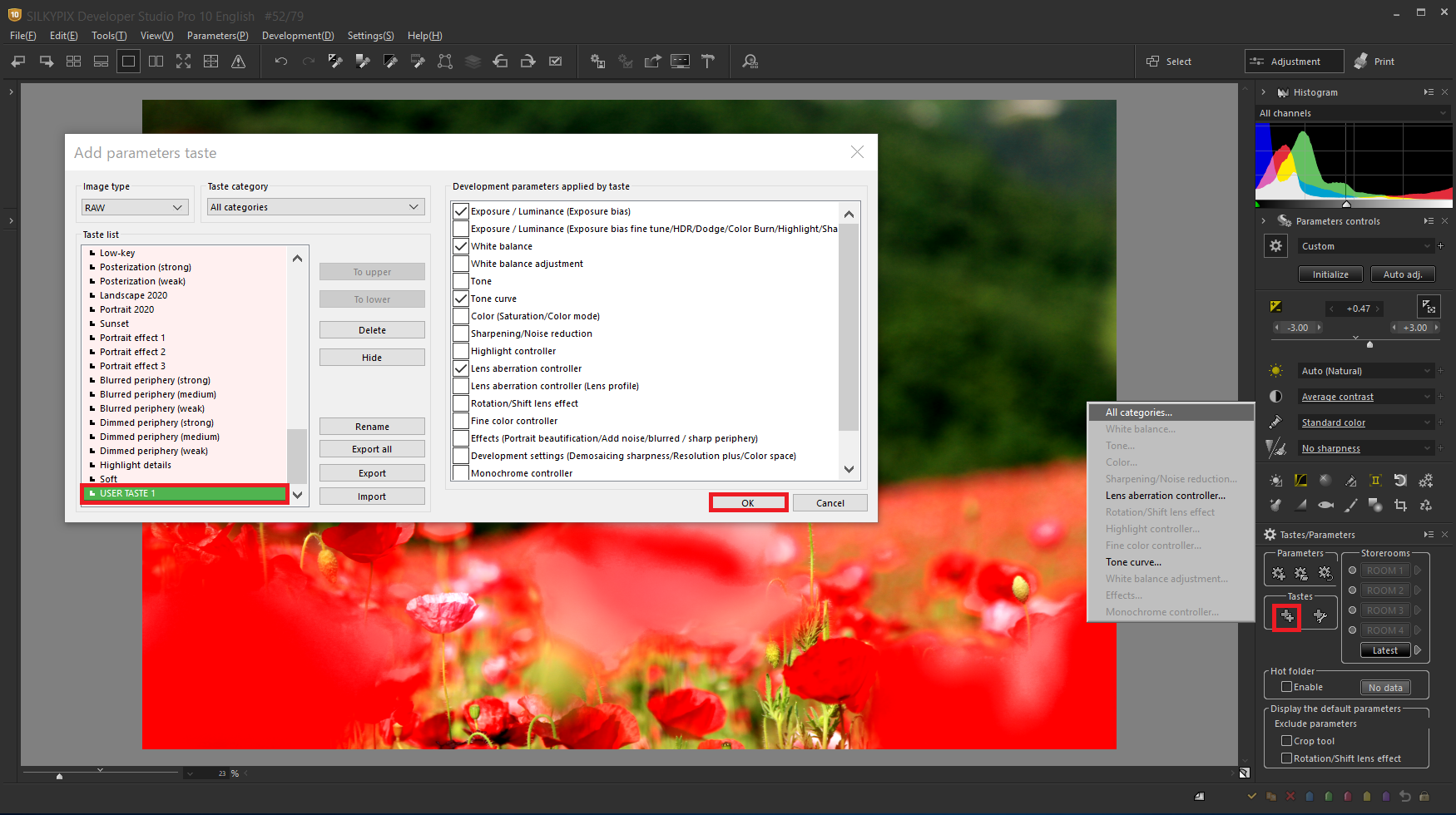Screen dimensions: 1456x815
Task: Rotate image right toolbar icon
Action: [x=527, y=62]
